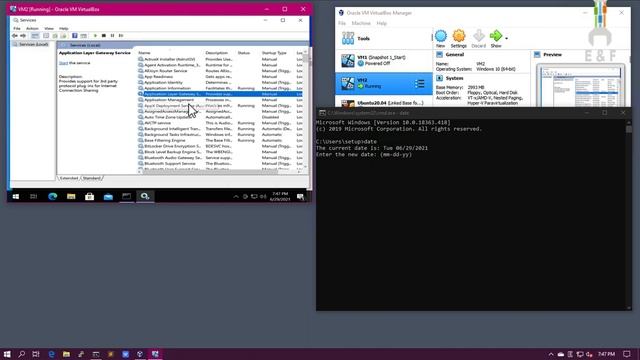Open the Help menu in VirtualBox Manager

(x=382, y=23)
